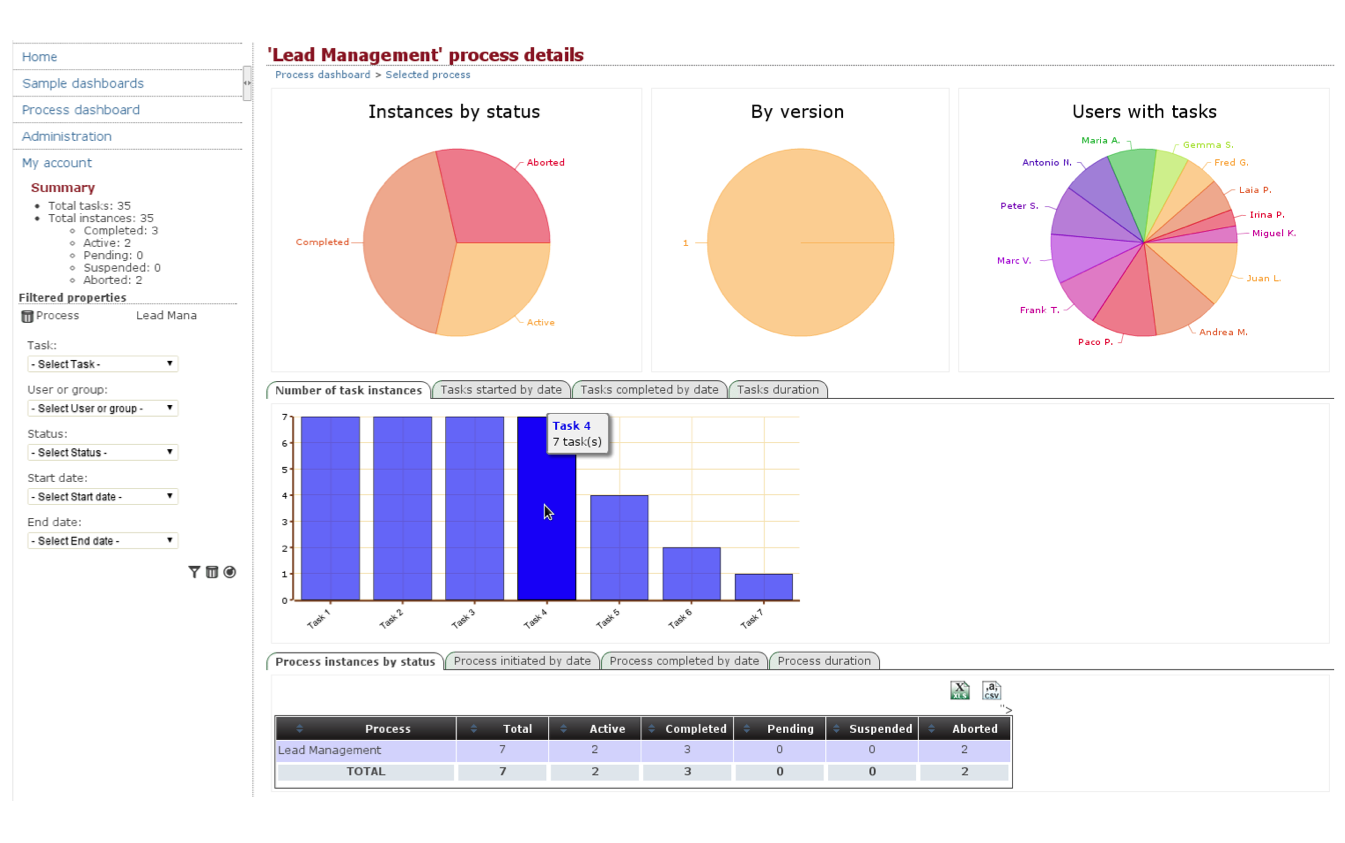Click the circular refresh icon
1345x843 pixels.
(230, 572)
